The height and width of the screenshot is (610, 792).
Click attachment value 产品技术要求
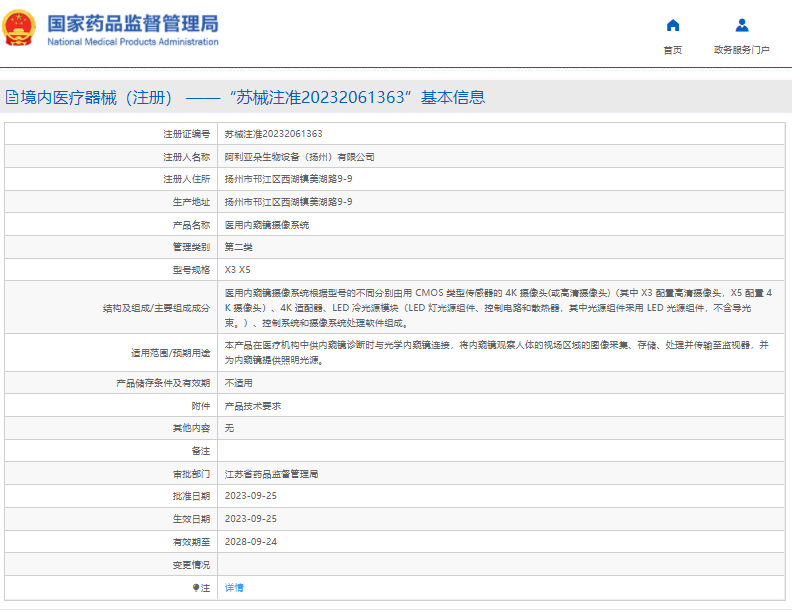coord(253,406)
